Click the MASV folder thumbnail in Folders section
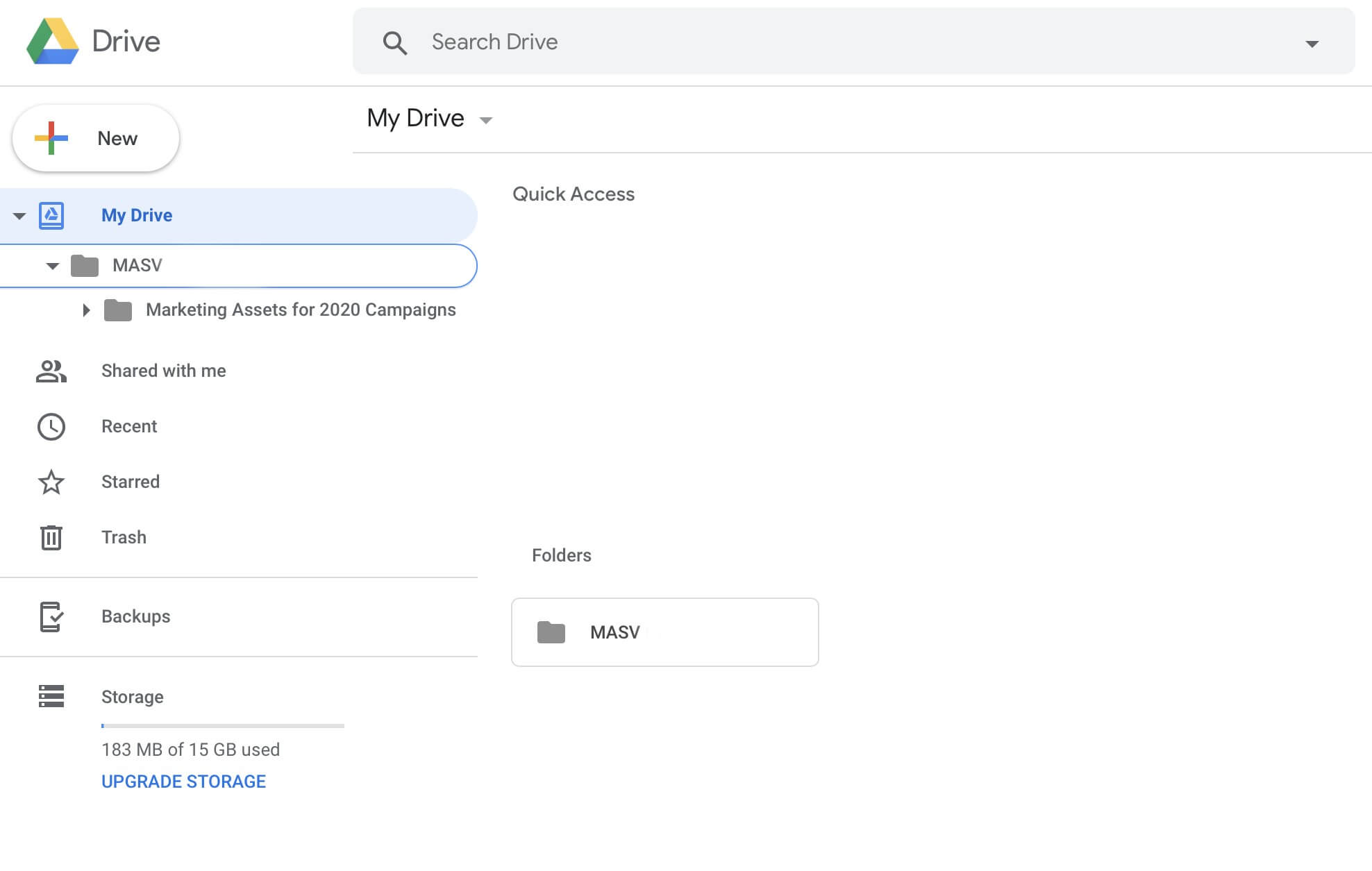The image size is (1372, 871). (664, 631)
